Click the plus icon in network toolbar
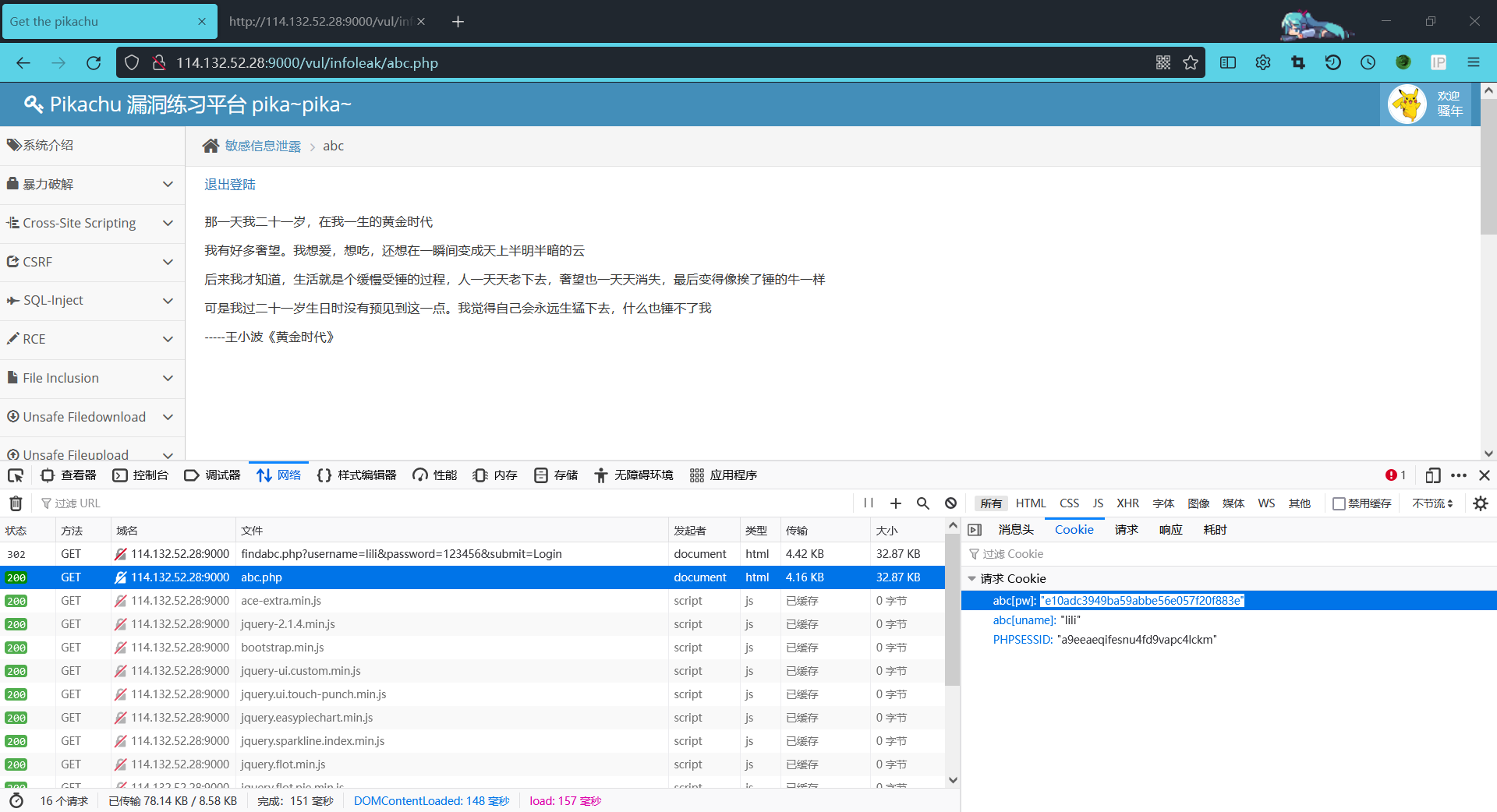Viewport: 1497px width, 812px height. (x=896, y=503)
